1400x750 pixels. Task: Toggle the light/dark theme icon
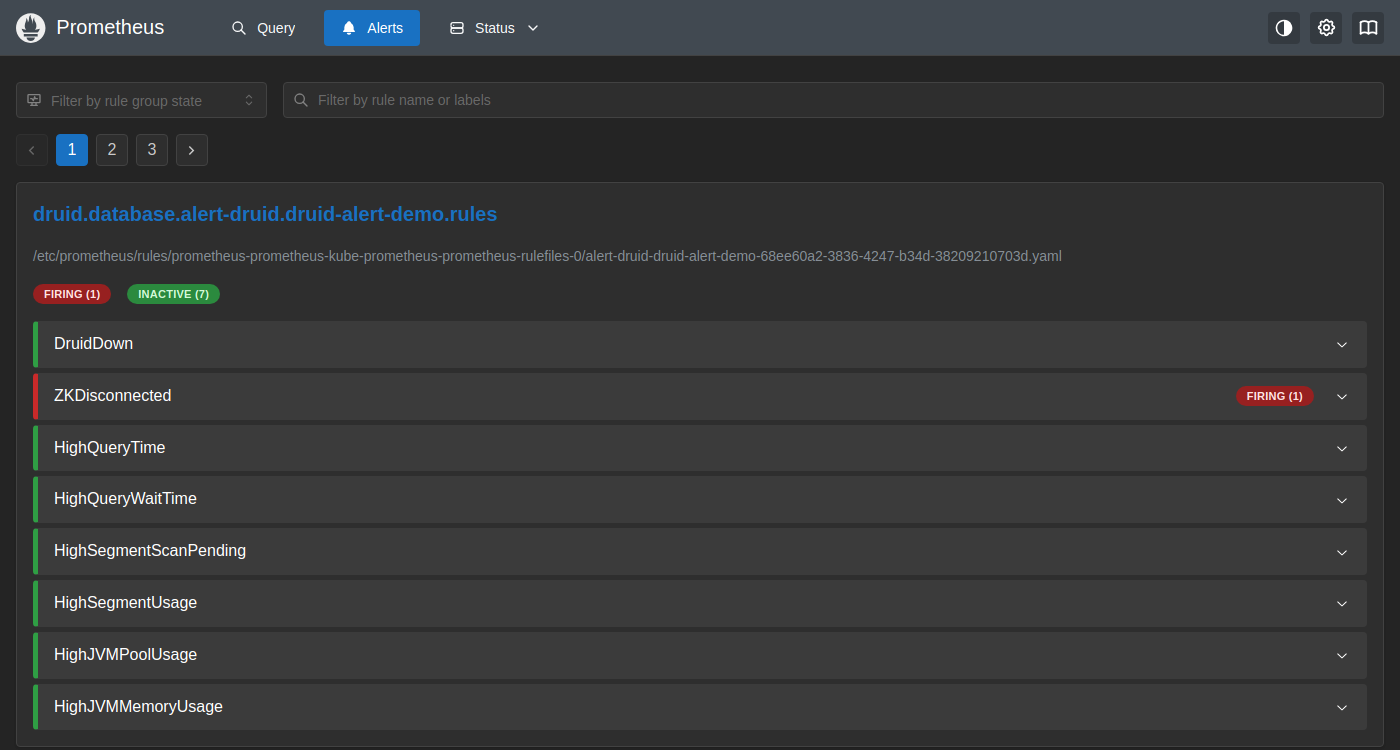[x=1284, y=28]
